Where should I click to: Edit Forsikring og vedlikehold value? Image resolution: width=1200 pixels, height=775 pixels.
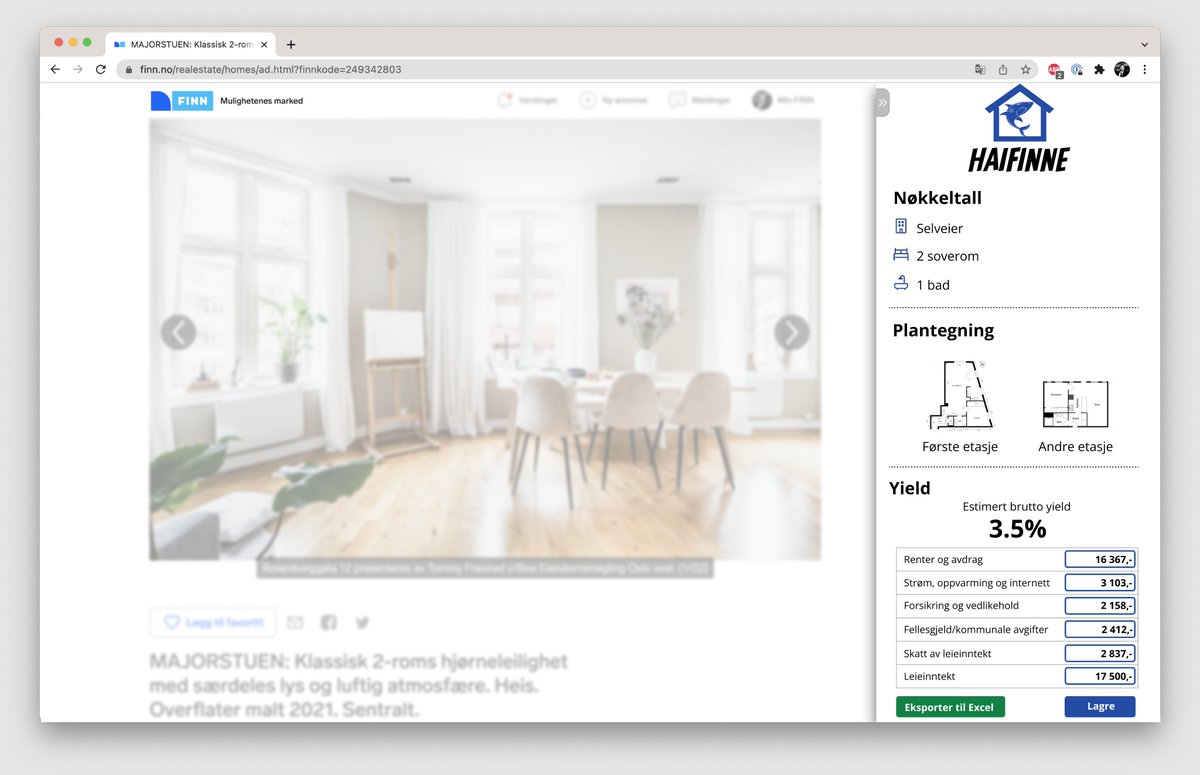pos(1100,606)
